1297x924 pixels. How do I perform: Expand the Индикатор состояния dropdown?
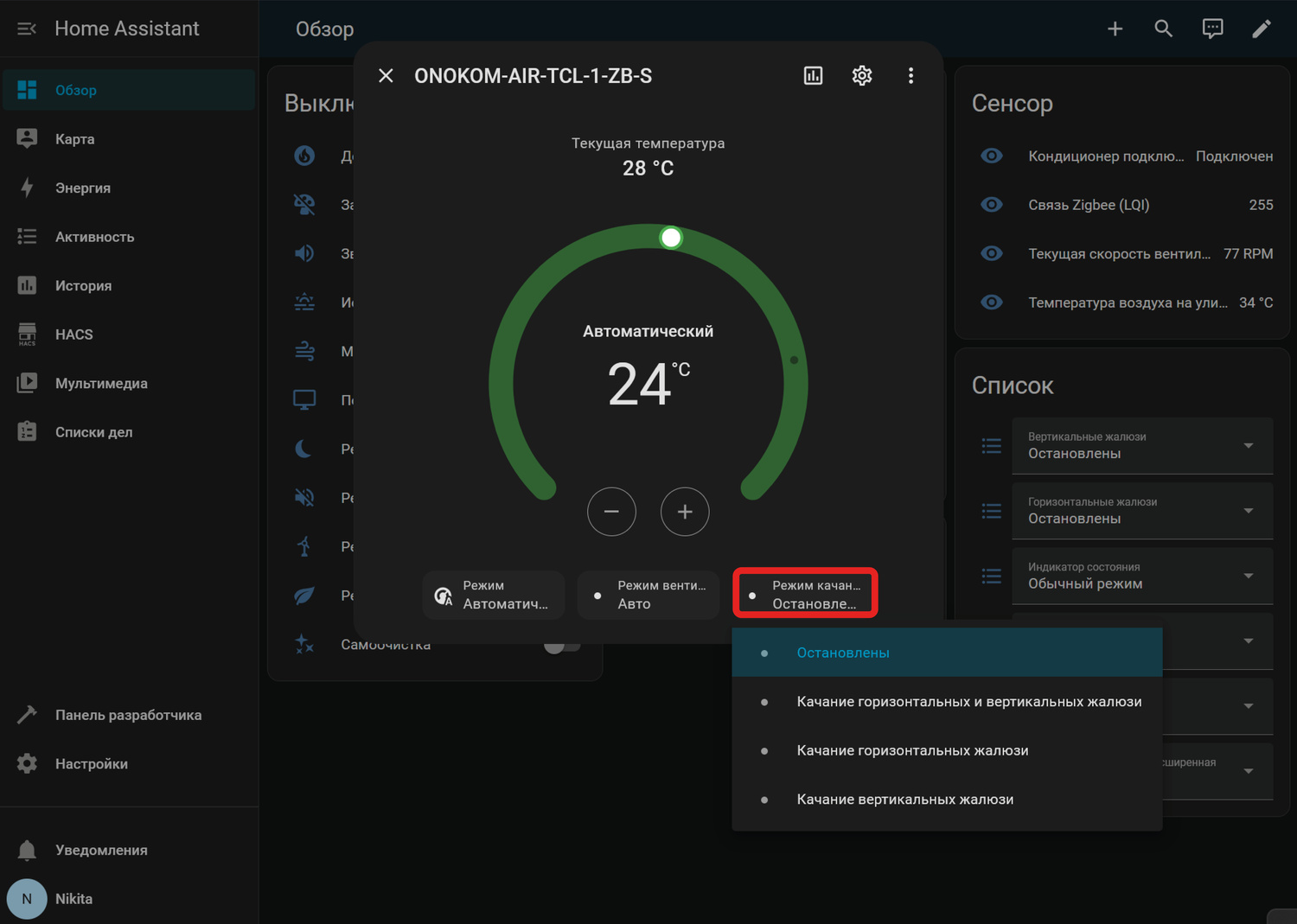pos(1142,576)
